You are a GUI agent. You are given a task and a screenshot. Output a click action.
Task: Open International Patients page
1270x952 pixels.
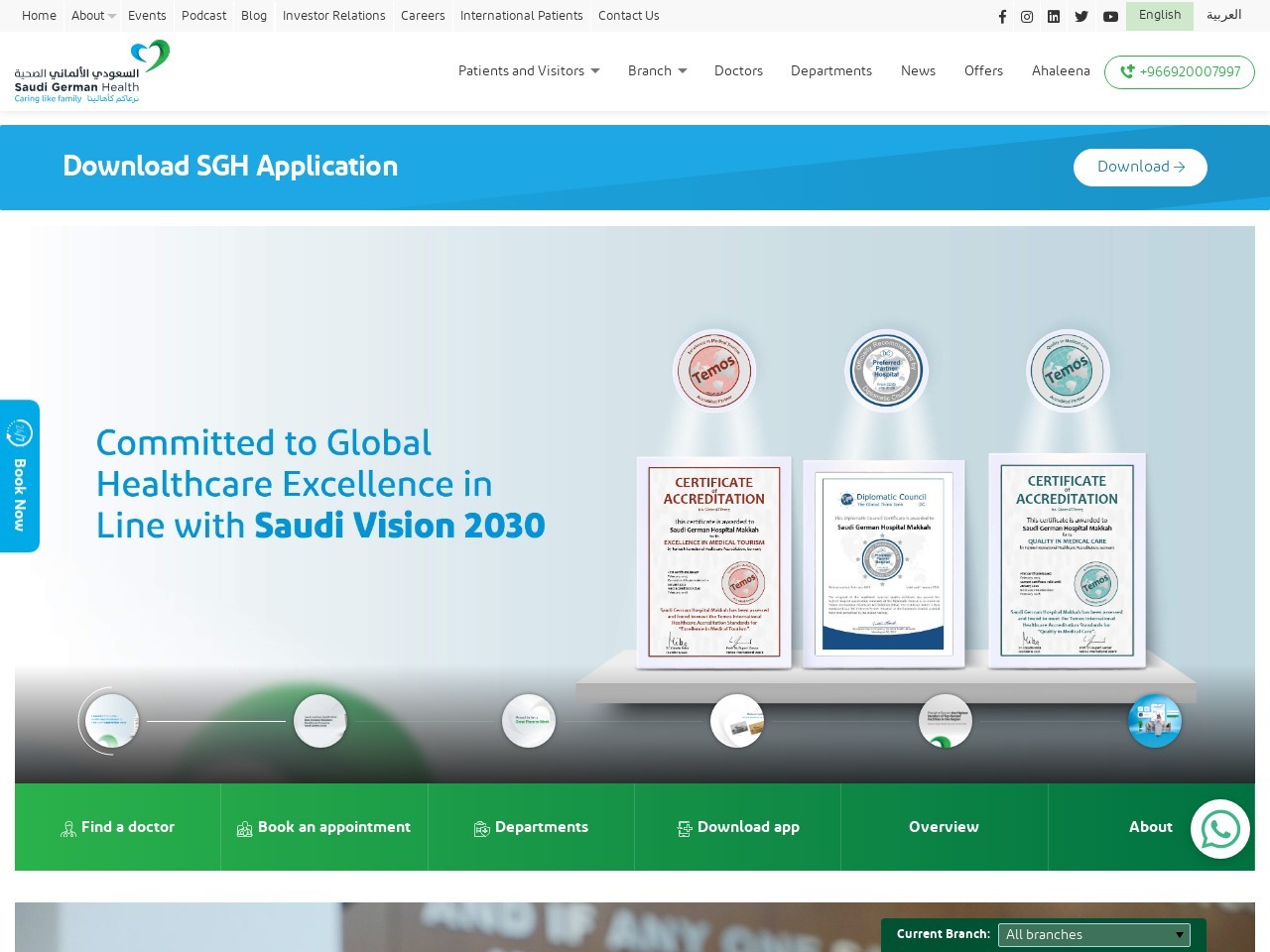coord(521,16)
